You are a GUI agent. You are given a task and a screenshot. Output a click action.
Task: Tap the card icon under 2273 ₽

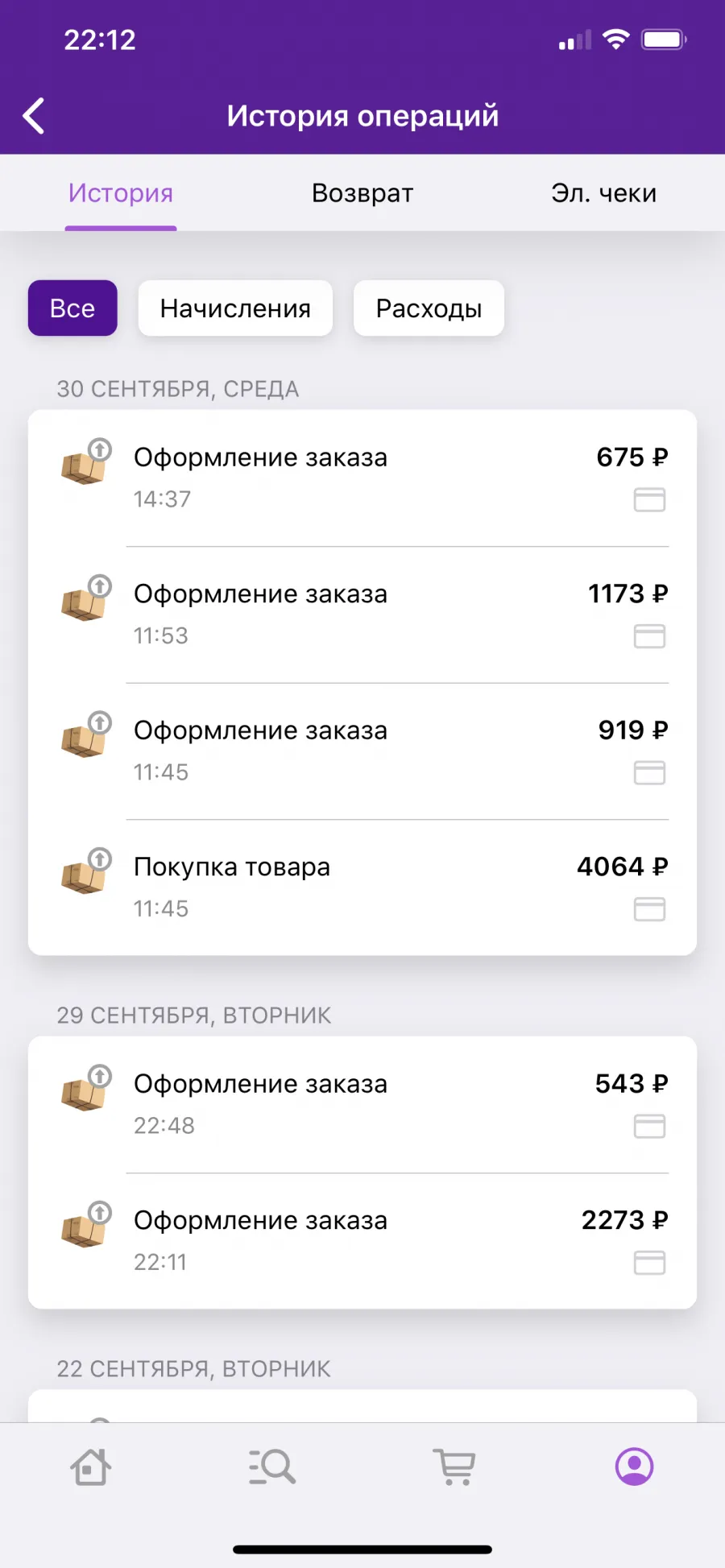click(x=649, y=1263)
